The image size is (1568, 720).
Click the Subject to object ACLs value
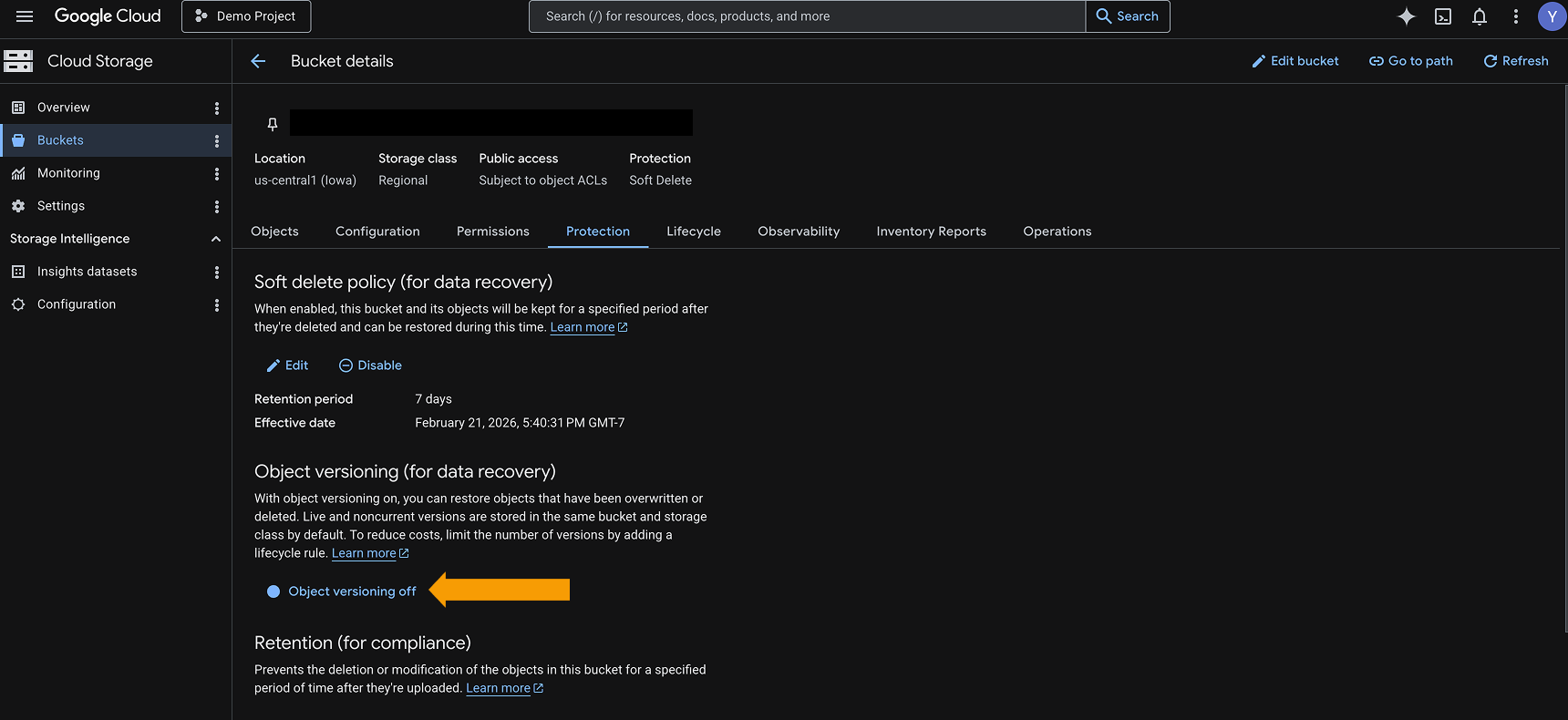point(543,180)
